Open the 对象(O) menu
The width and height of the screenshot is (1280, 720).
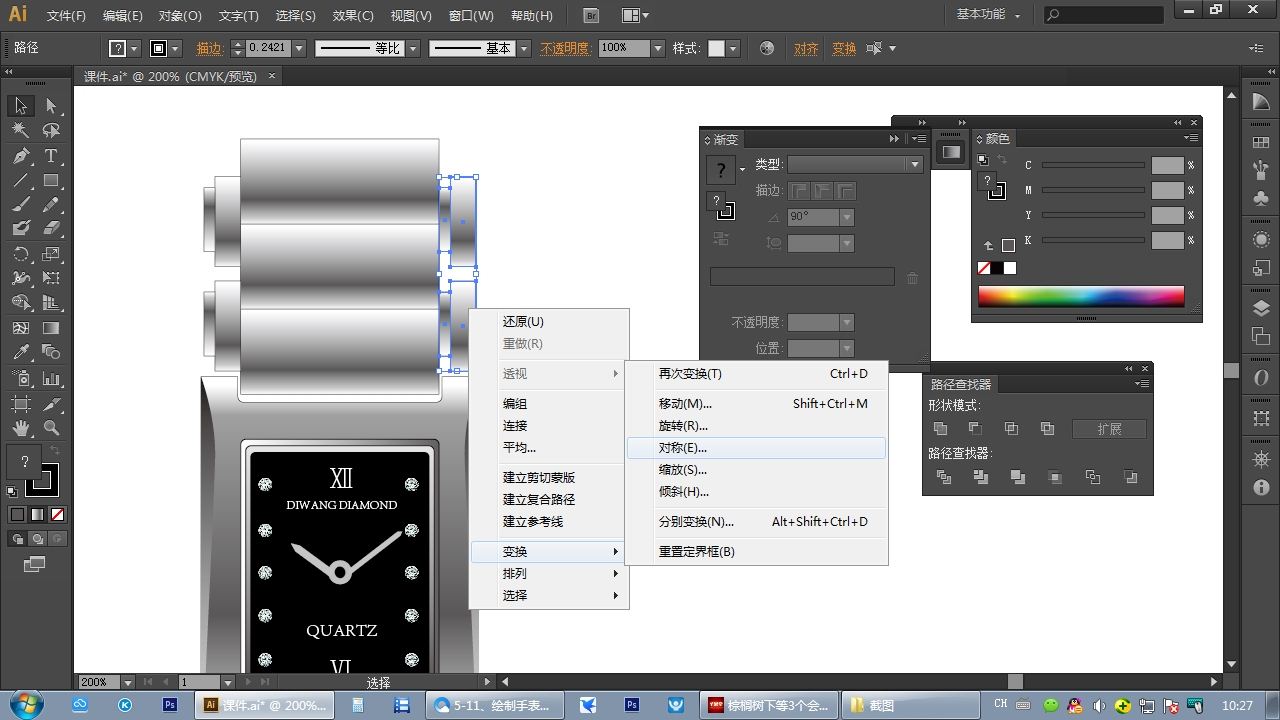pyautogui.click(x=180, y=16)
